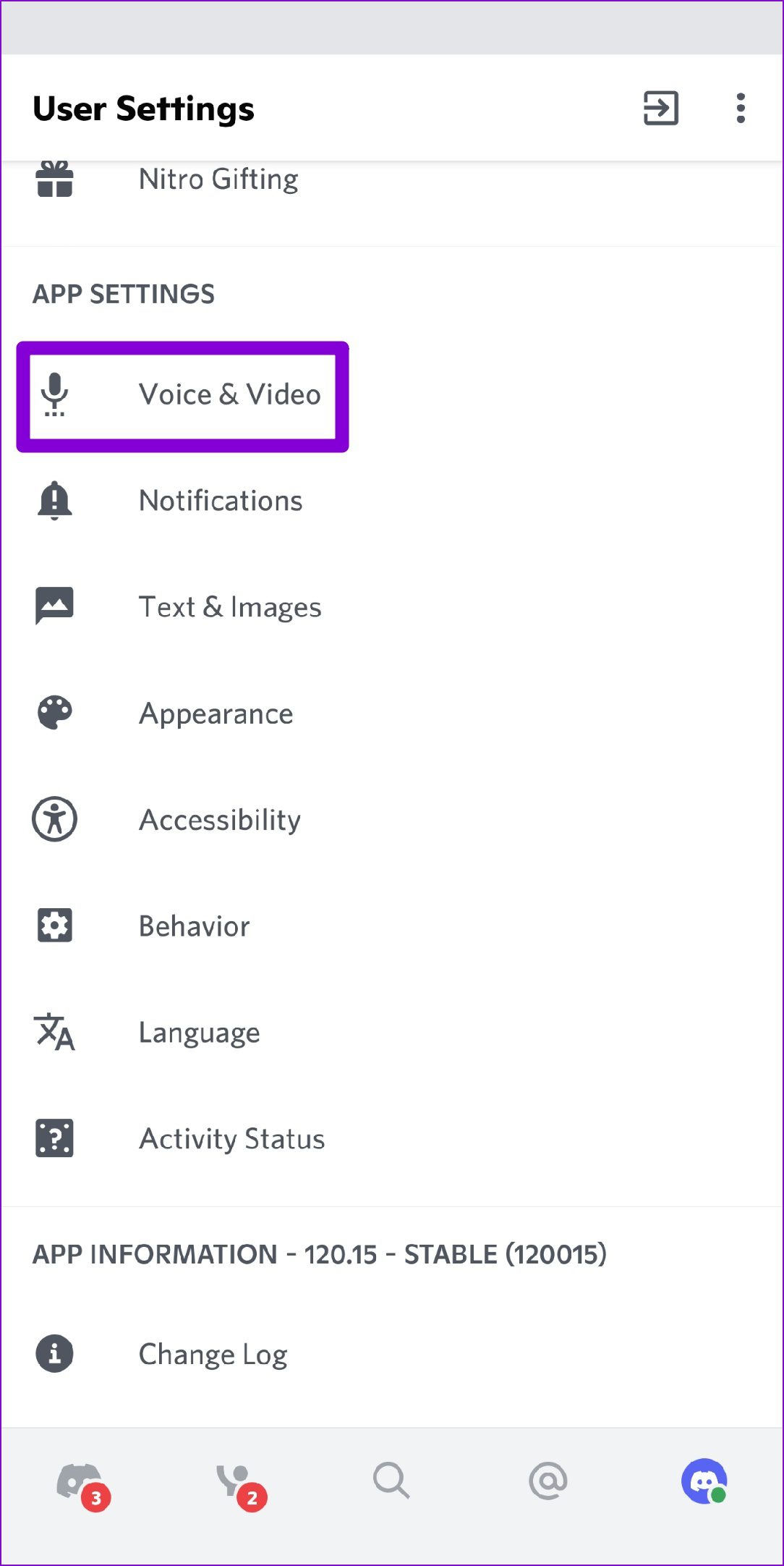Tap the Behavior gear icon
This screenshot has height=1566, width=784.
tap(55, 926)
